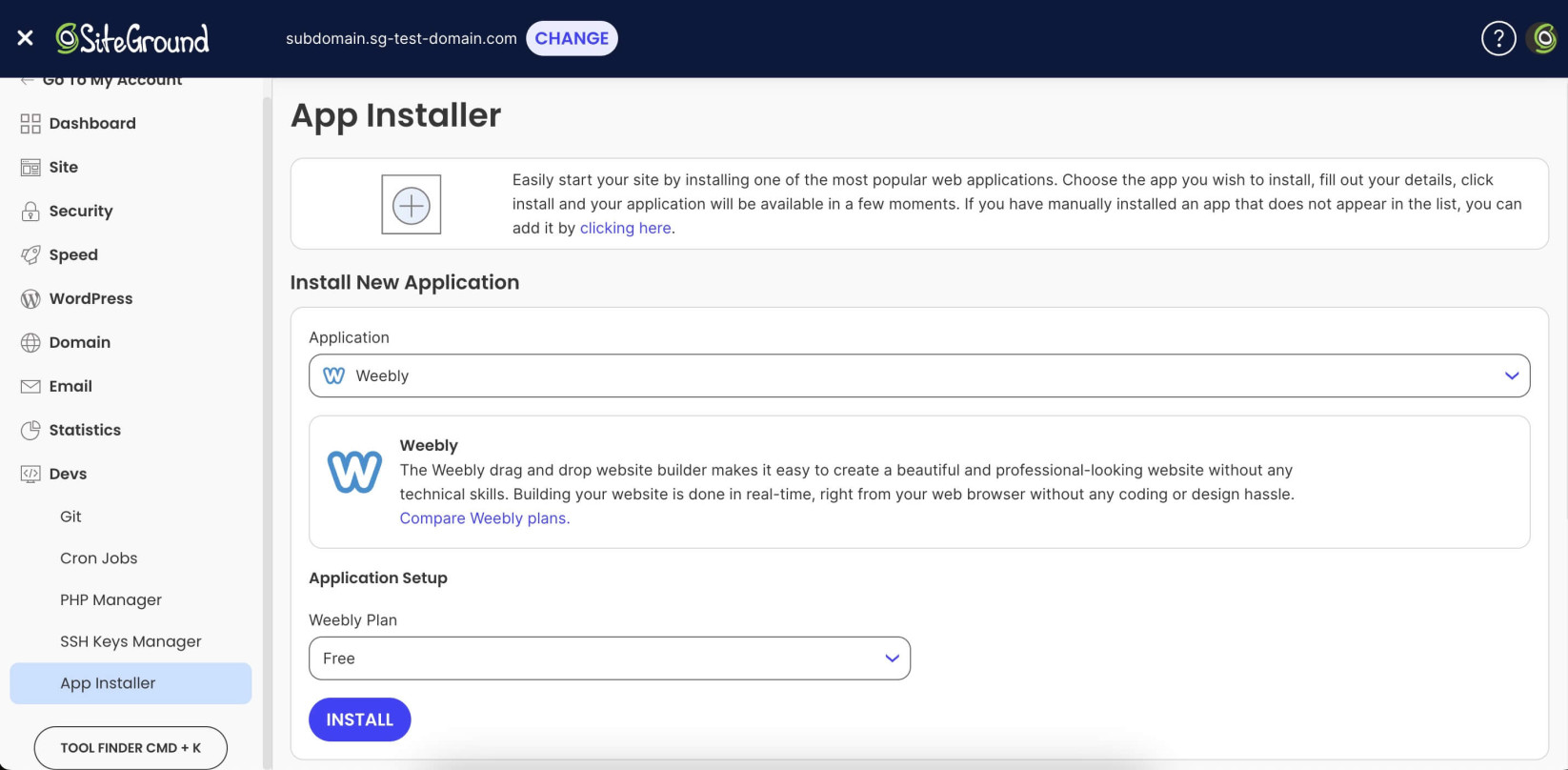This screenshot has height=770, width=1568.
Task: Click the Application Setup label
Action: coord(378,577)
